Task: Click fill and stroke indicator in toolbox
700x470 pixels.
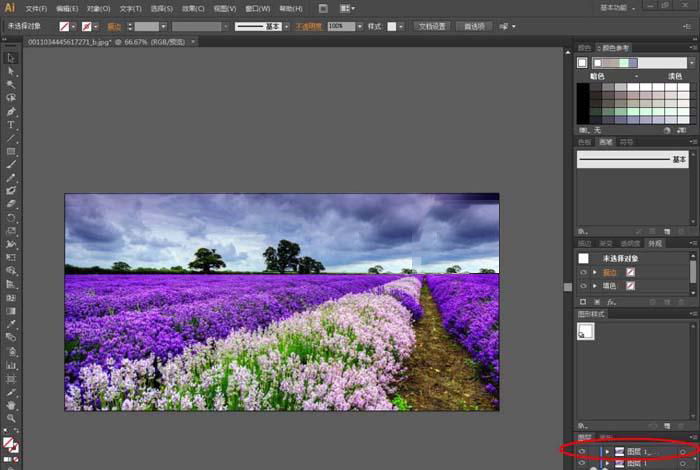Action: 10,443
